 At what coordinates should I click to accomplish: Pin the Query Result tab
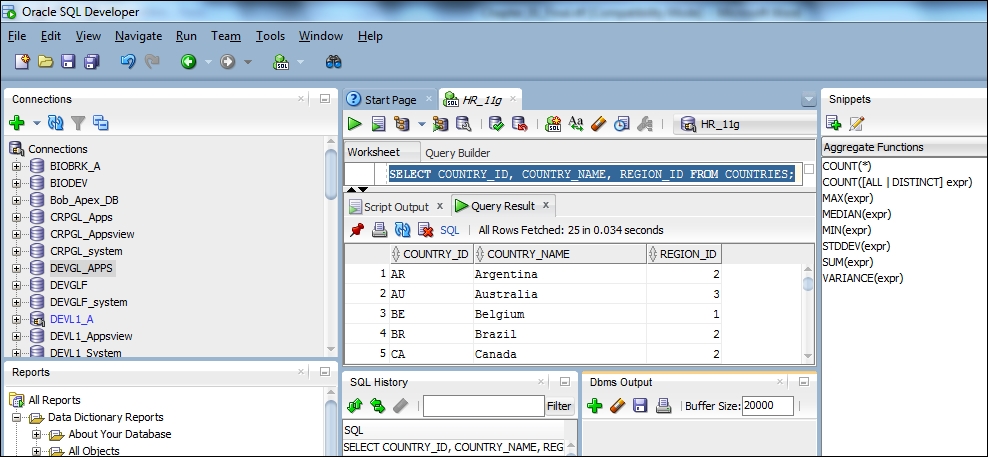(357, 230)
